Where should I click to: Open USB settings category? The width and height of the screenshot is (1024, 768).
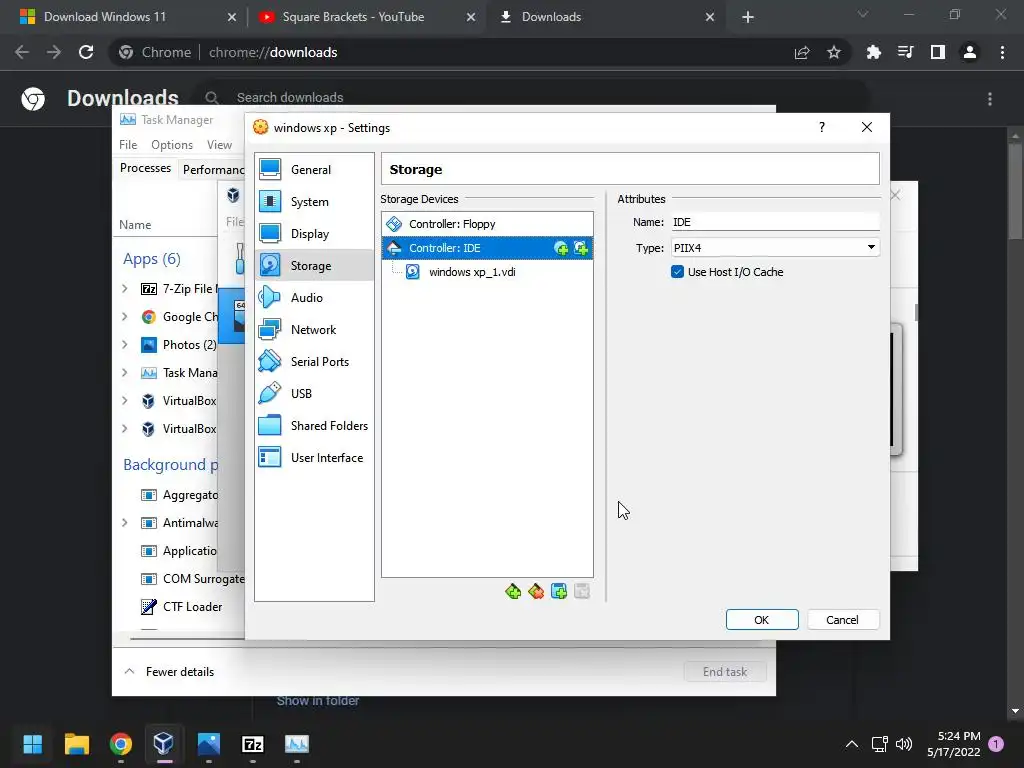[x=314, y=394]
